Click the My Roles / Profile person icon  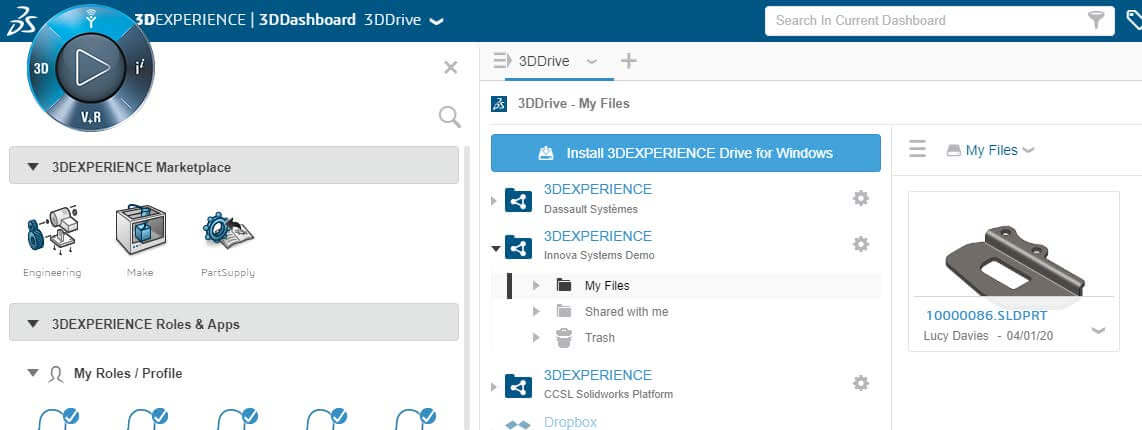56,375
